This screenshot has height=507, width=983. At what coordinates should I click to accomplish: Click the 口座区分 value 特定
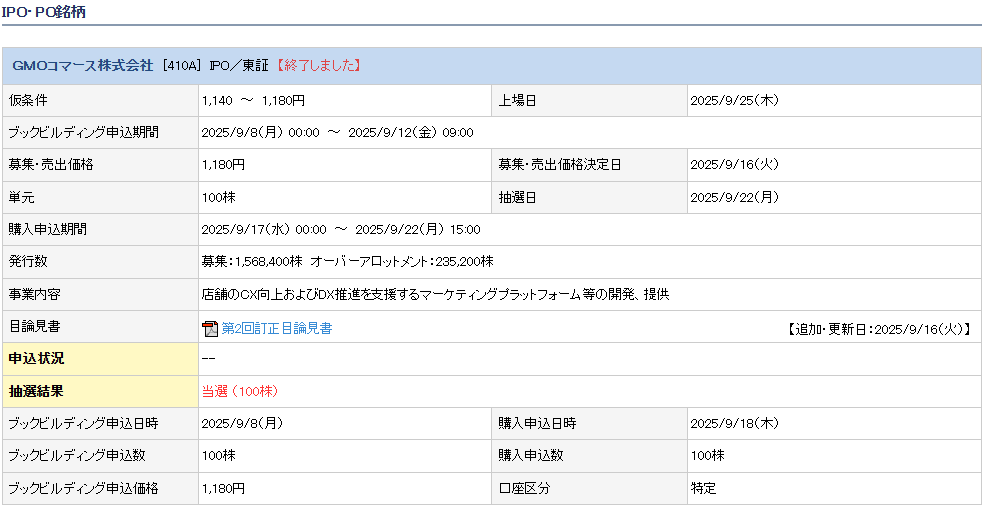click(x=703, y=488)
